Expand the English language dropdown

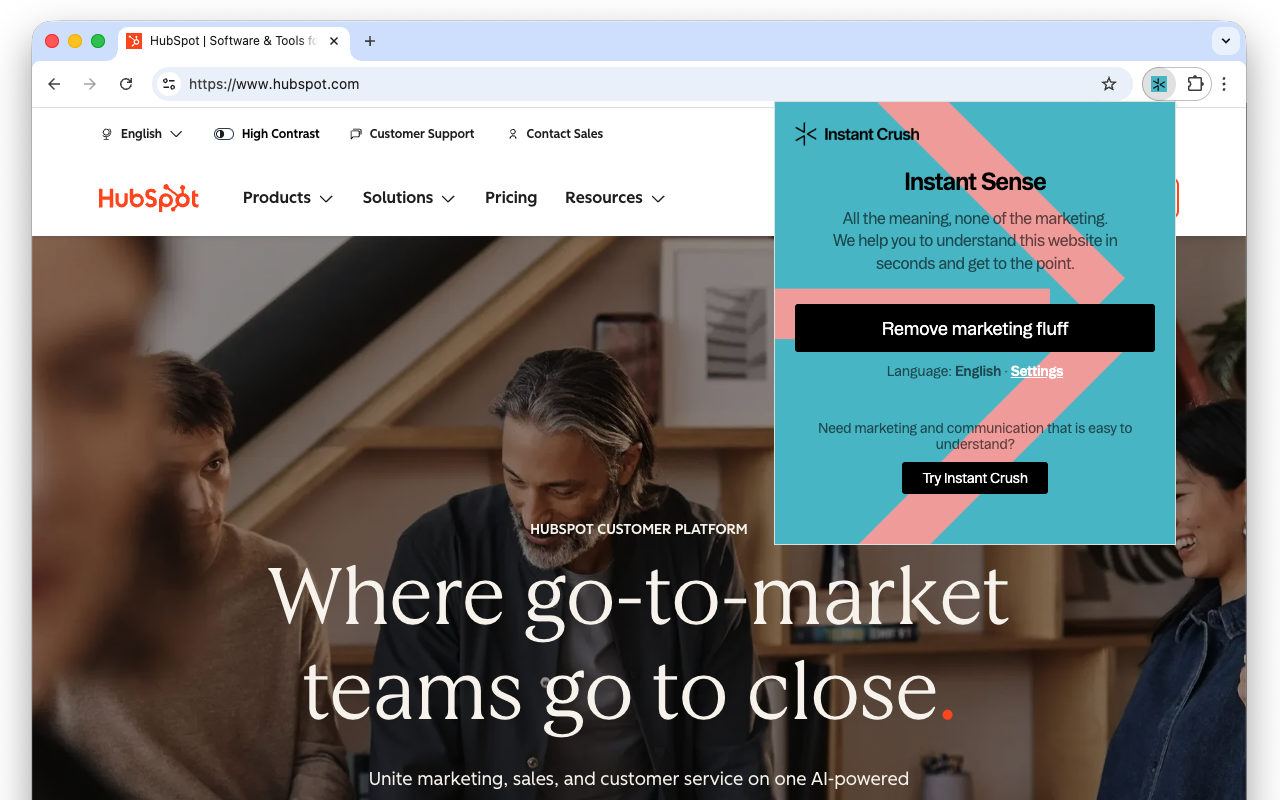tap(142, 134)
